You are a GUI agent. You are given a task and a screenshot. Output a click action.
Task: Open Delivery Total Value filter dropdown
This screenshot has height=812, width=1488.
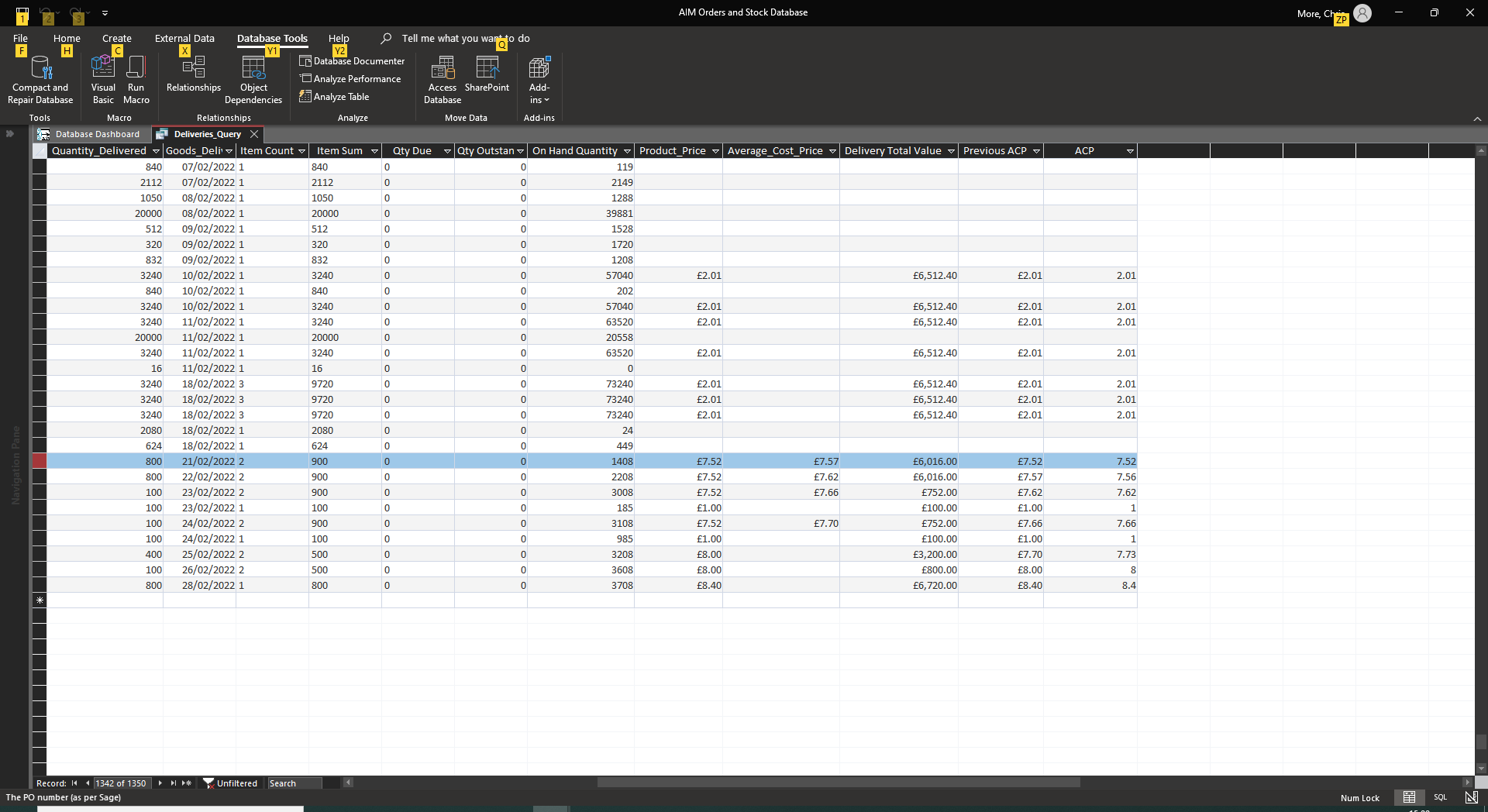point(951,151)
